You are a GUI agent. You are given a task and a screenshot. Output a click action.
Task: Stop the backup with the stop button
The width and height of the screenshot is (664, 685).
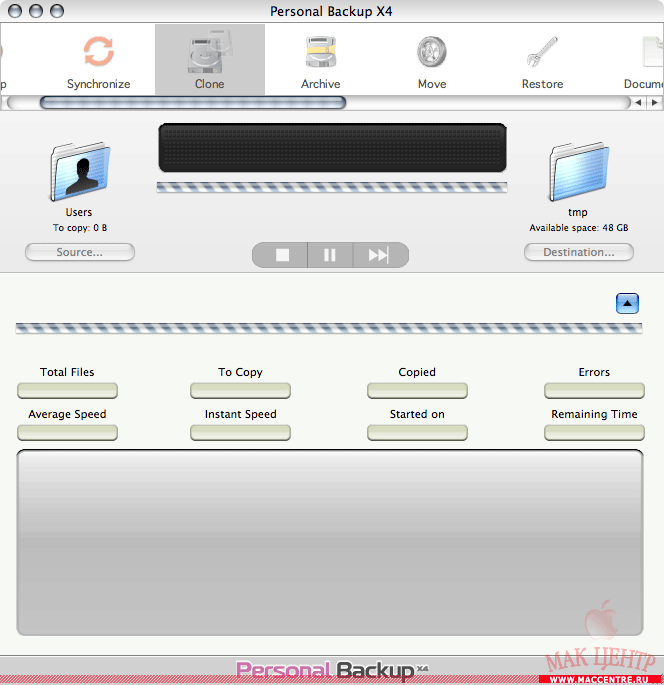coord(280,255)
